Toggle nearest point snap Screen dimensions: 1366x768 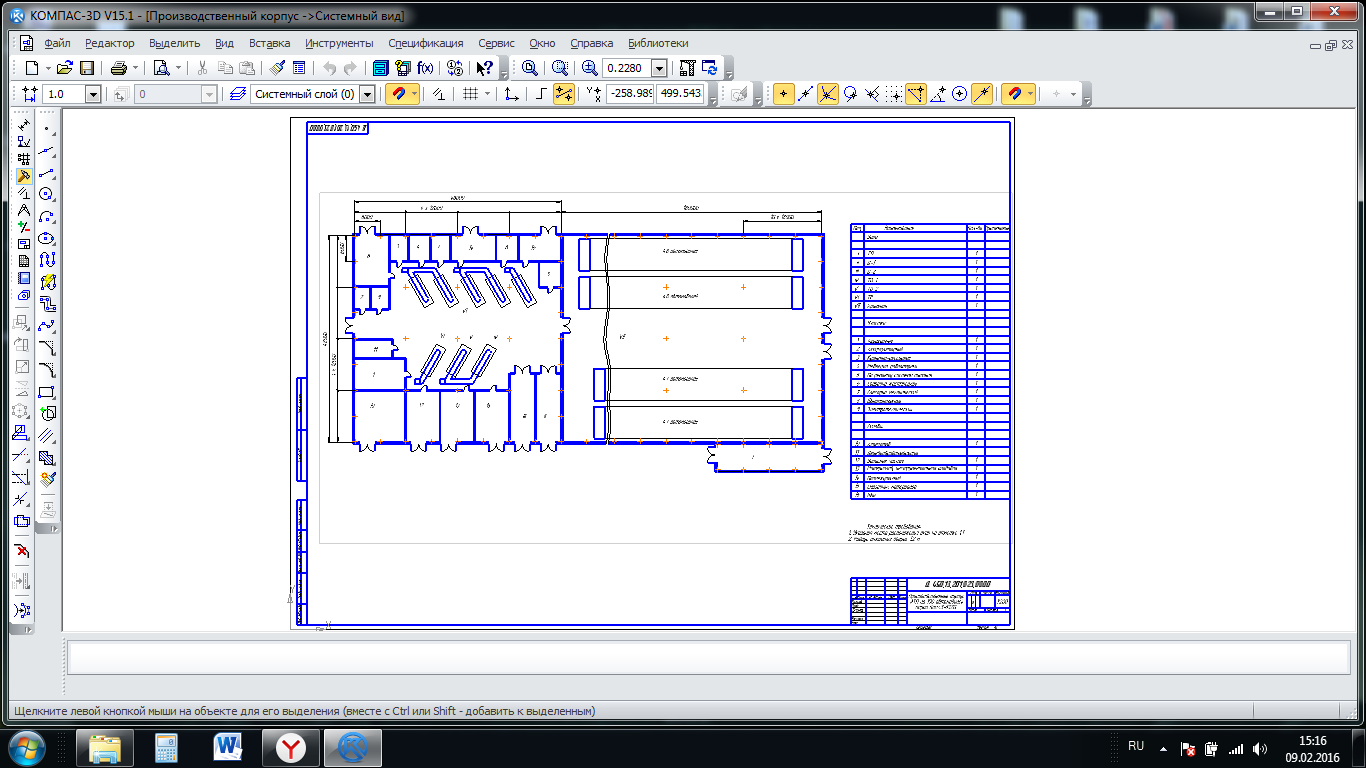(x=782, y=94)
